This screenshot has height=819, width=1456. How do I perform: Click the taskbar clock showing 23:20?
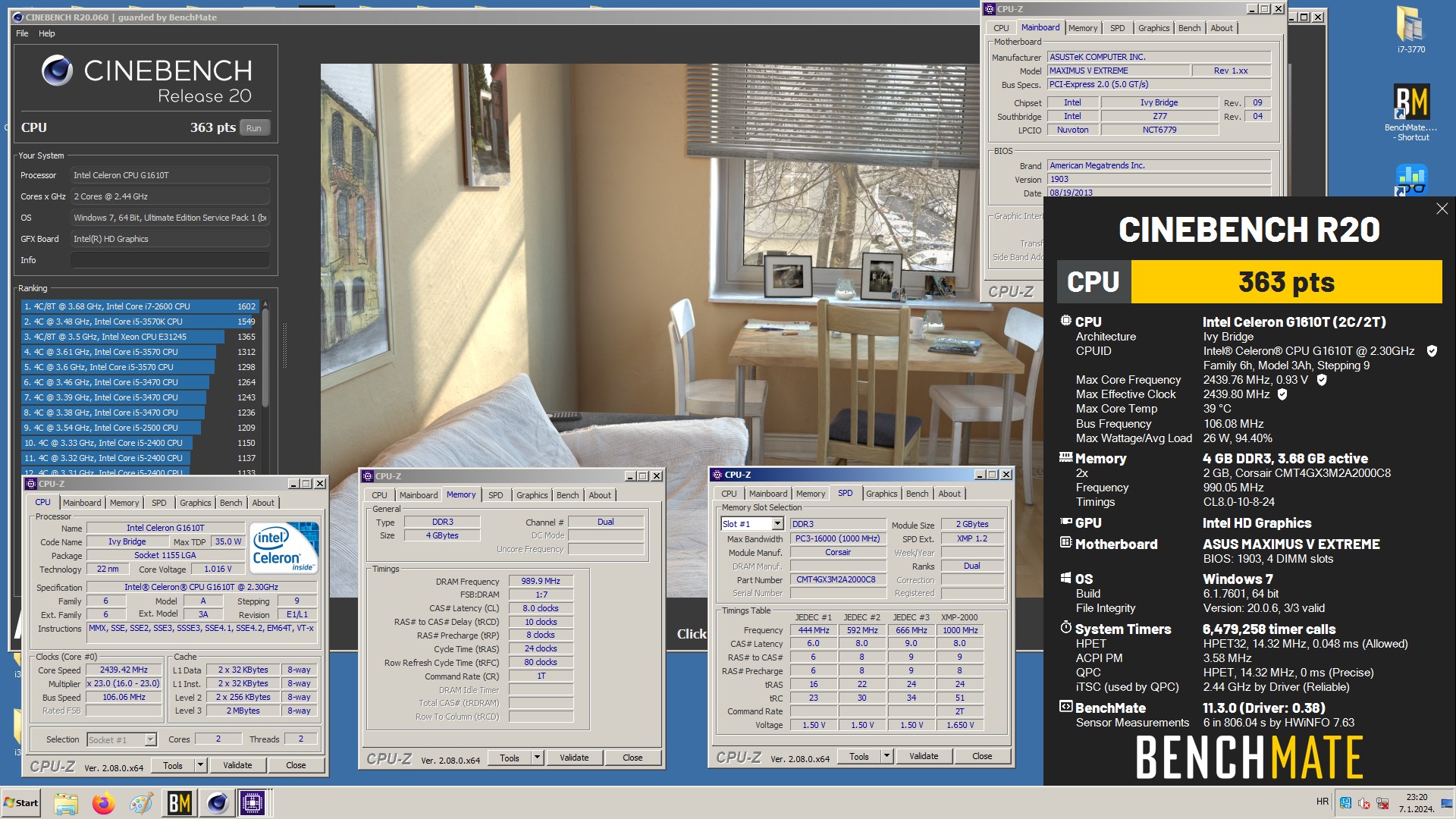(1417, 803)
